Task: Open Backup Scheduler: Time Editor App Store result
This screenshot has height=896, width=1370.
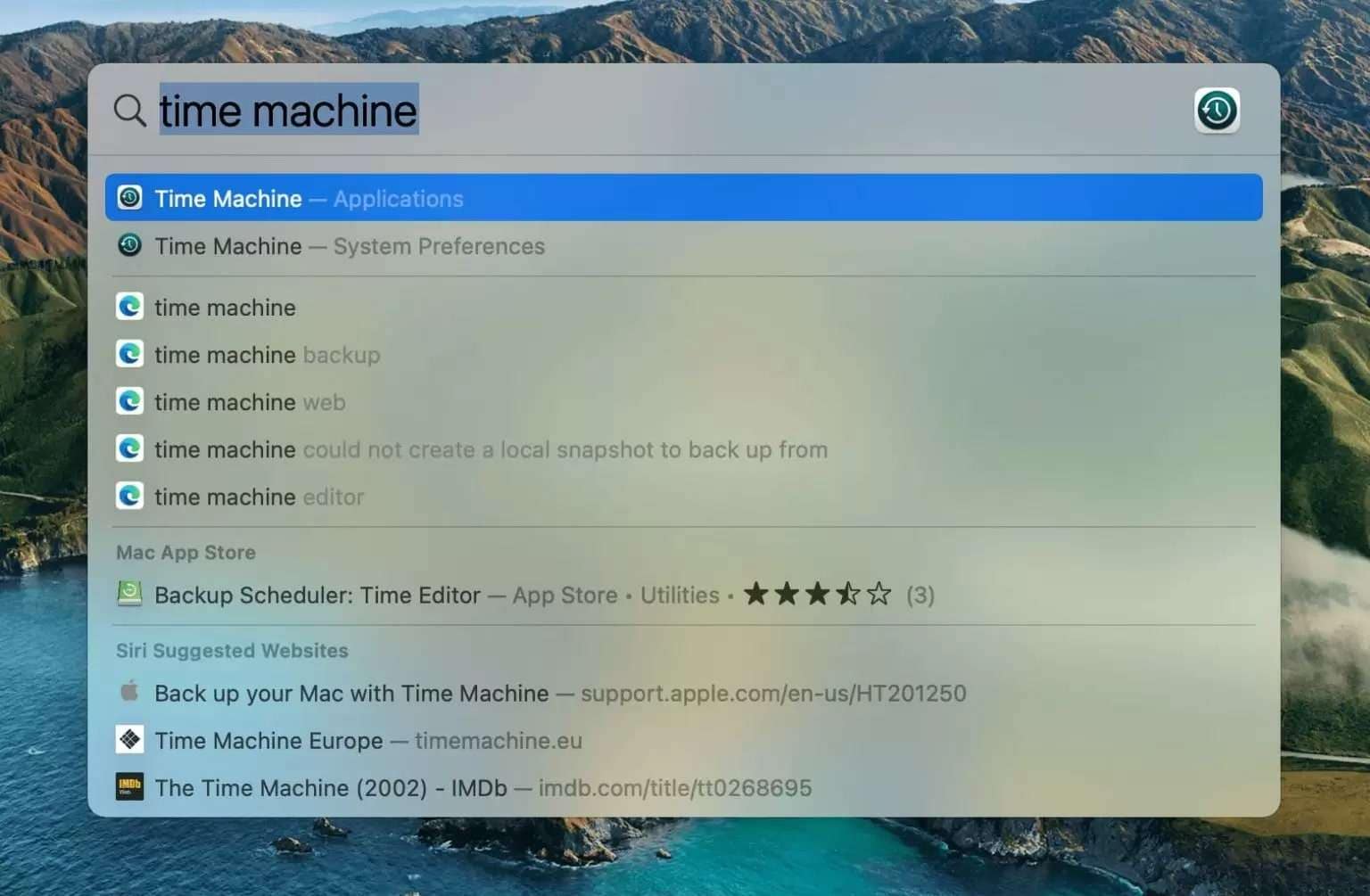Action: [x=683, y=595]
